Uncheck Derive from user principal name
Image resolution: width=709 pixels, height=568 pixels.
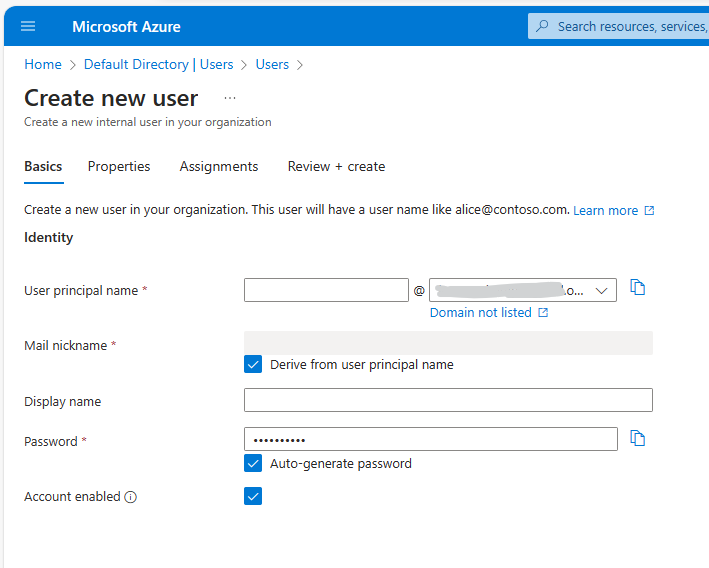(x=253, y=364)
